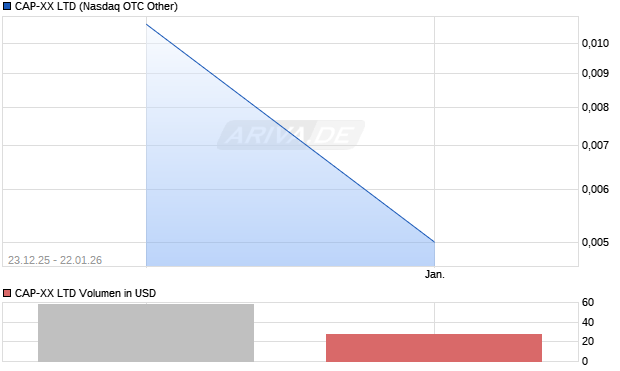The width and height of the screenshot is (620, 371).
Task: Click the gray volume bar
Action: tap(146, 333)
